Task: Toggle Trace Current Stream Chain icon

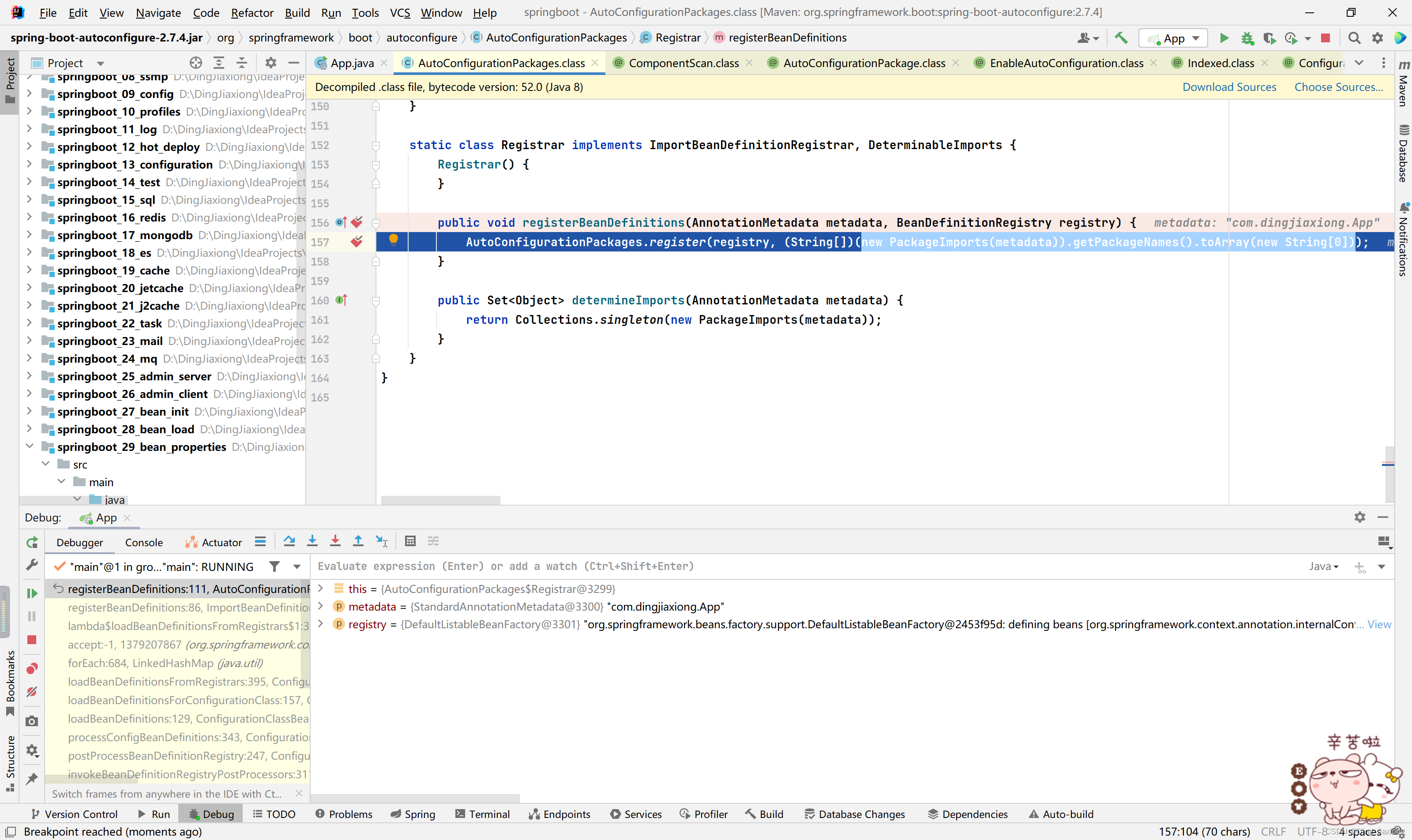Action: click(433, 541)
